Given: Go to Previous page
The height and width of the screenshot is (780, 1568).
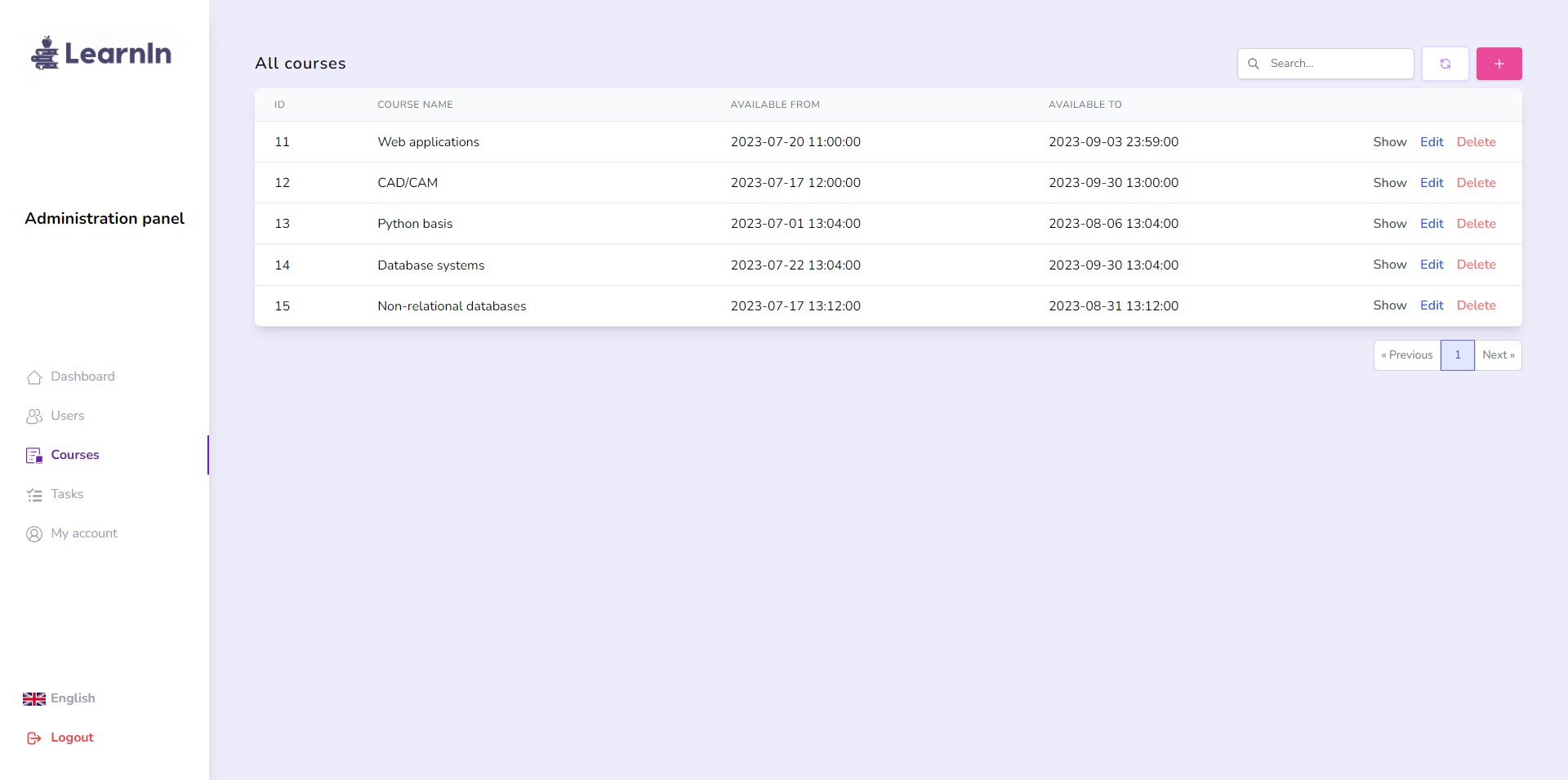Looking at the screenshot, I should 1407,355.
